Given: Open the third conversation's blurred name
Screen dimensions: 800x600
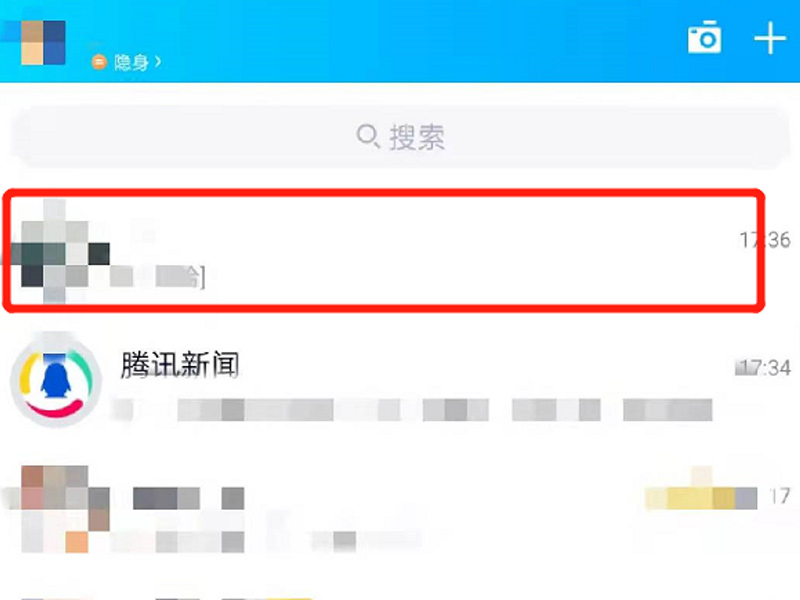Looking at the screenshot, I should tap(188, 498).
